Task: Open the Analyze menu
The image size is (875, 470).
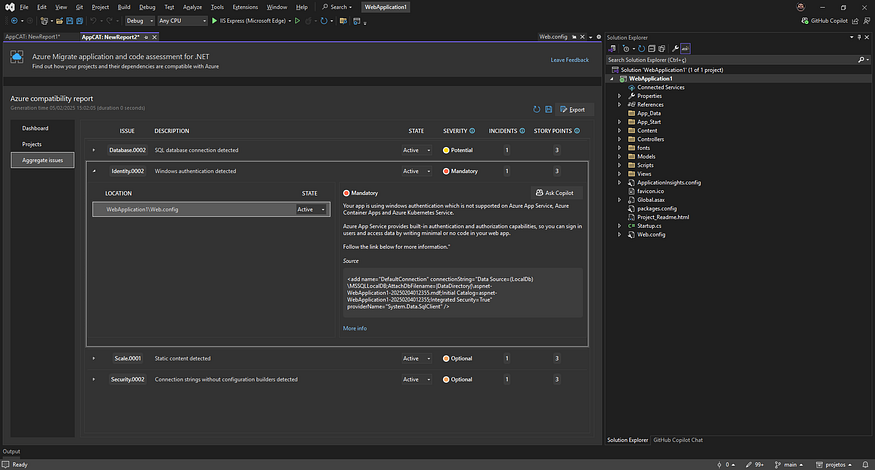Action: click(x=192, y=6)
